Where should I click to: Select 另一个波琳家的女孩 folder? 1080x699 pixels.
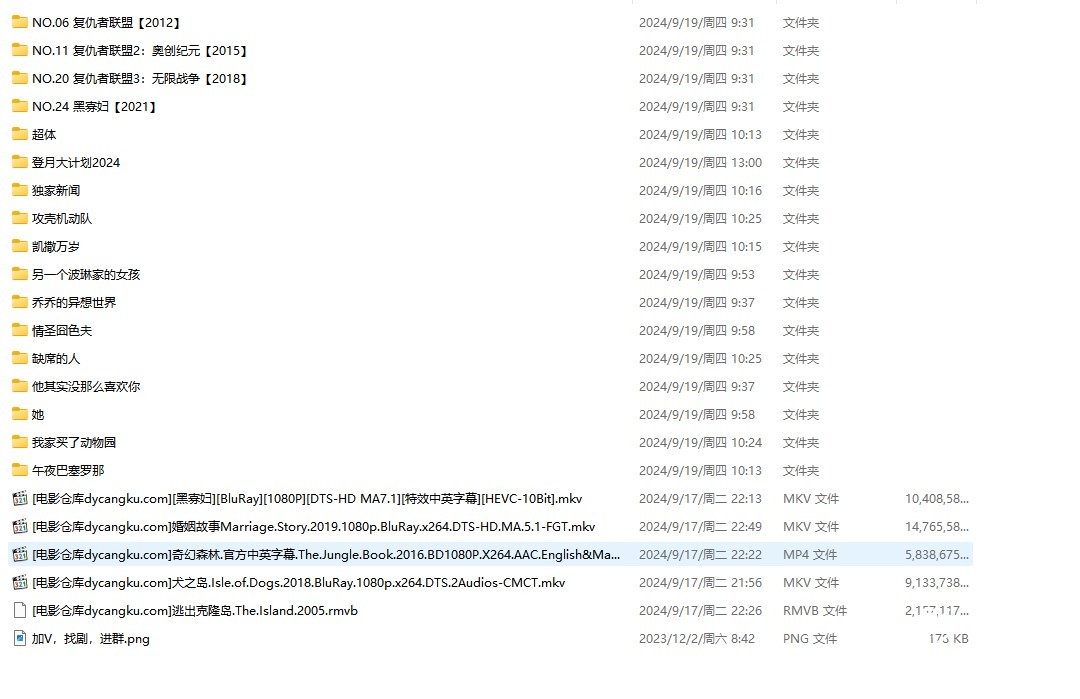pos(86,274)
